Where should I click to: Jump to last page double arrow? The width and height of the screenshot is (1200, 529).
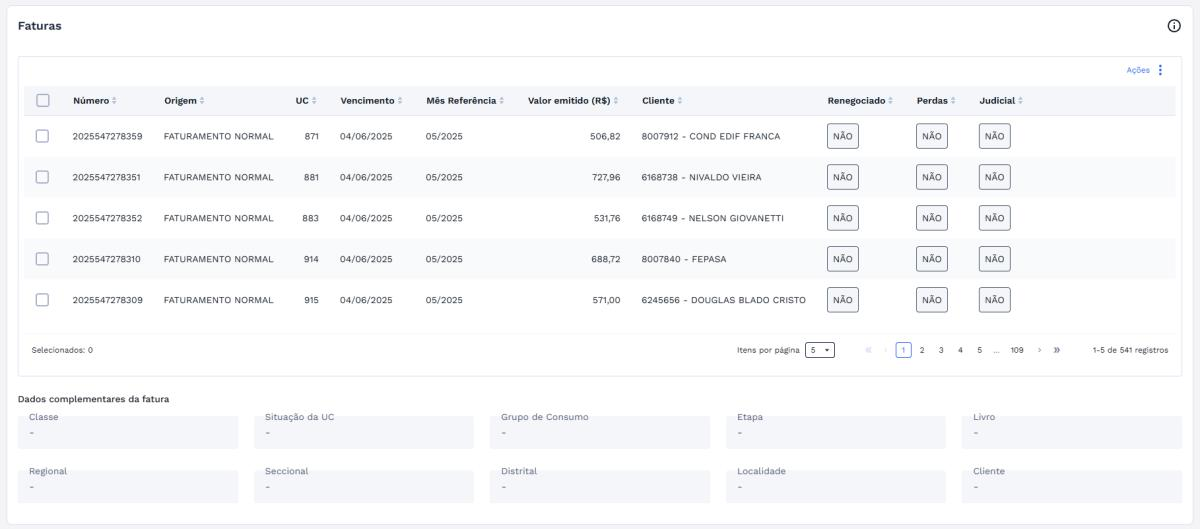point(1057,350)
